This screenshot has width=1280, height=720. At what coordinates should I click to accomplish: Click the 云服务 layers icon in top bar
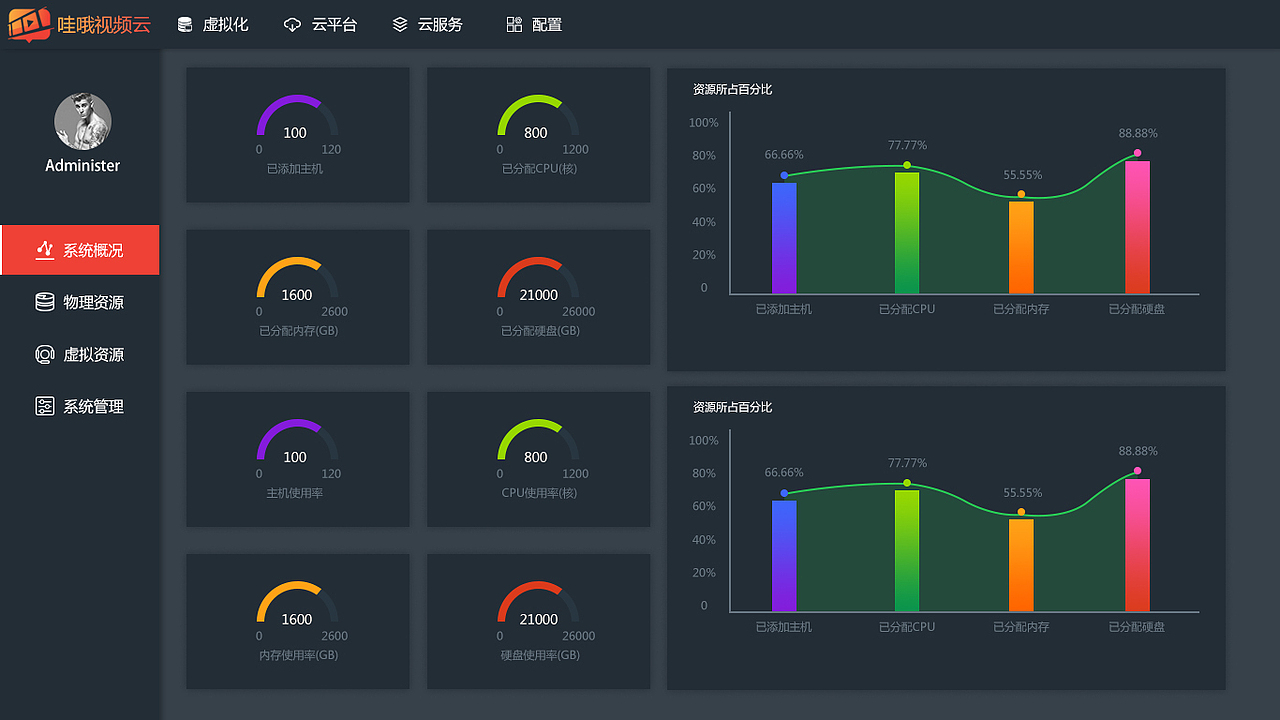click(400, 25)
